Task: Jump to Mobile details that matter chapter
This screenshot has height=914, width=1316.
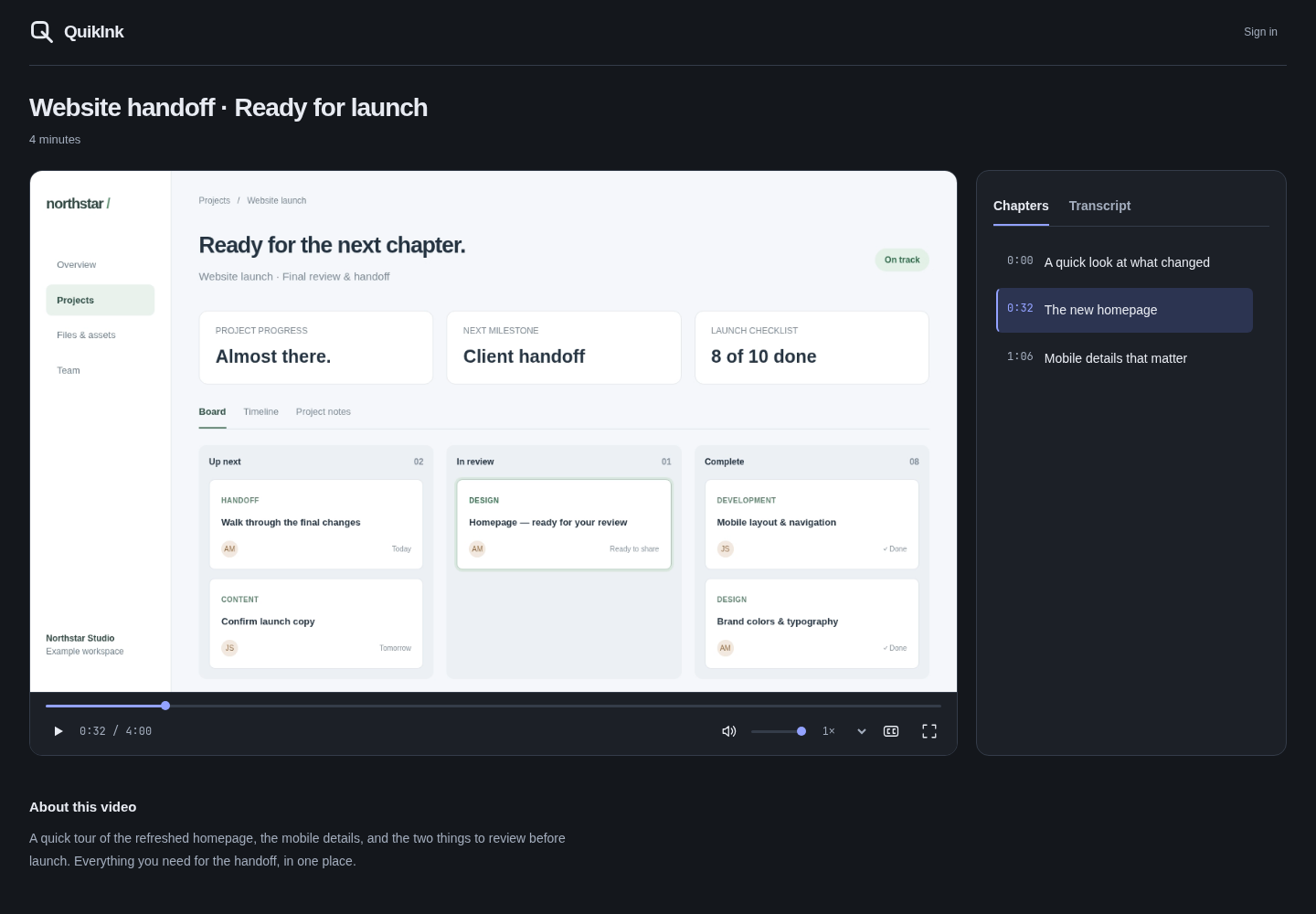Action: [1124, 358]
